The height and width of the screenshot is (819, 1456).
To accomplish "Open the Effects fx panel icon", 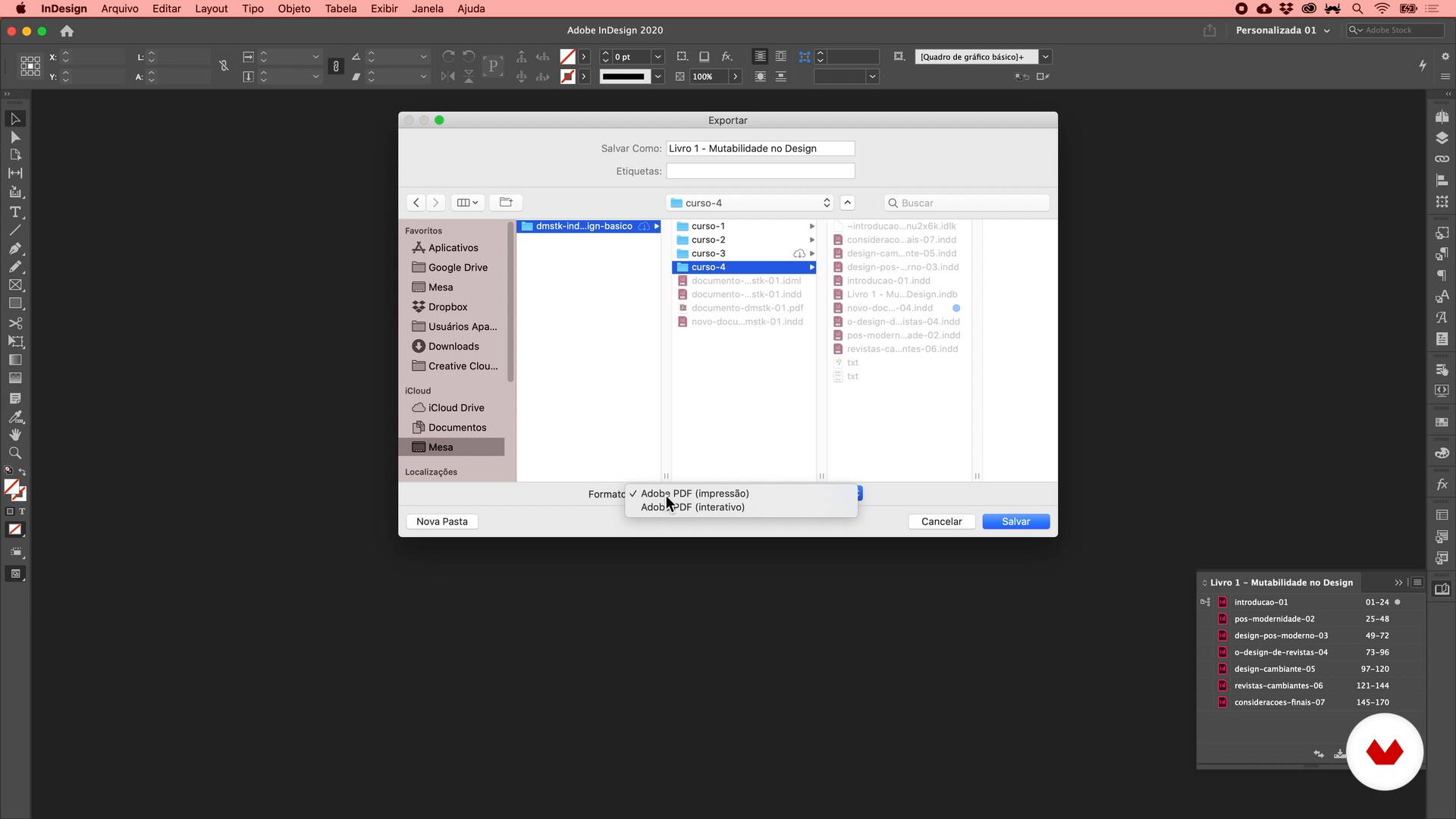I will [1442, 485].
